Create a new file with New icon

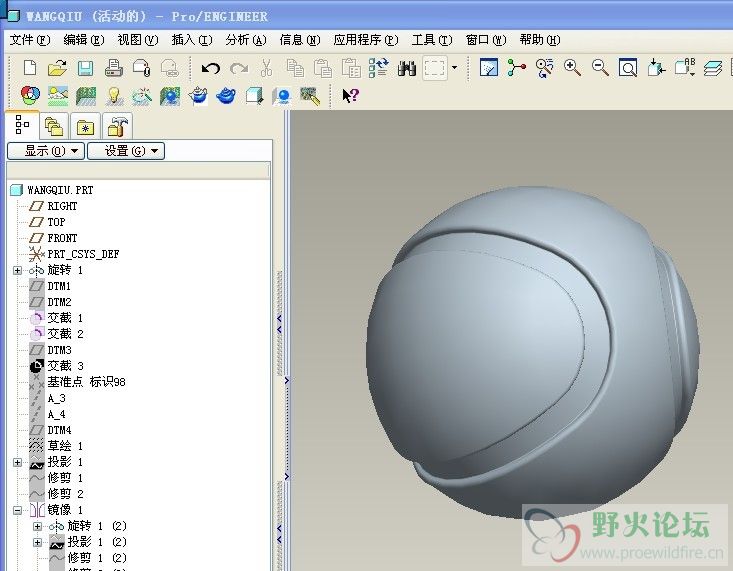30,68
